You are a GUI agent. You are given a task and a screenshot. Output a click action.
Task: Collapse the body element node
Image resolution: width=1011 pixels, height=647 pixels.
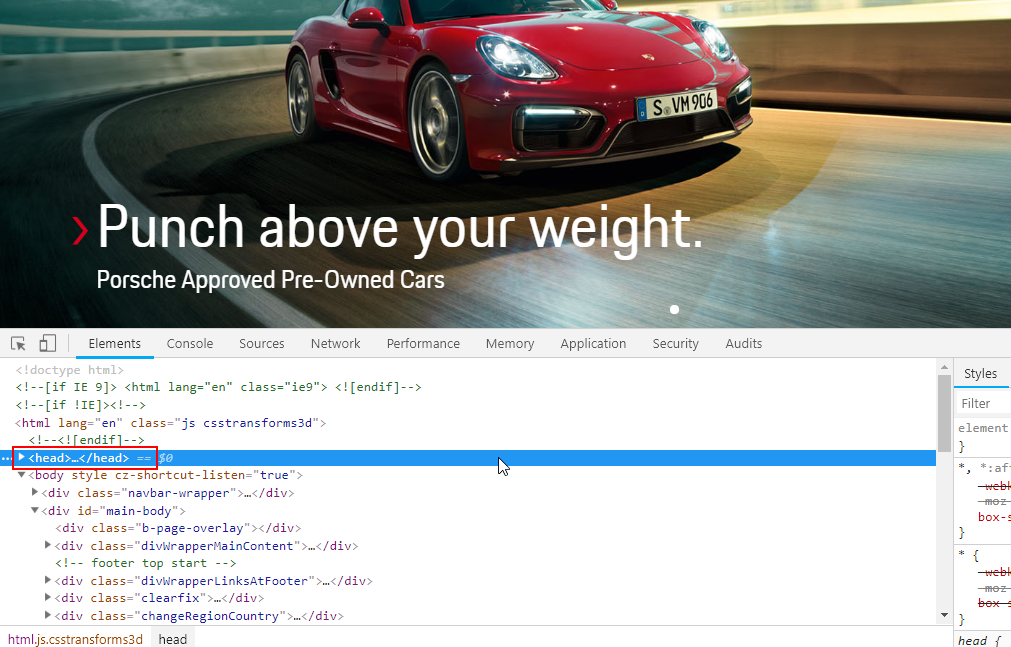coord(21,474)
